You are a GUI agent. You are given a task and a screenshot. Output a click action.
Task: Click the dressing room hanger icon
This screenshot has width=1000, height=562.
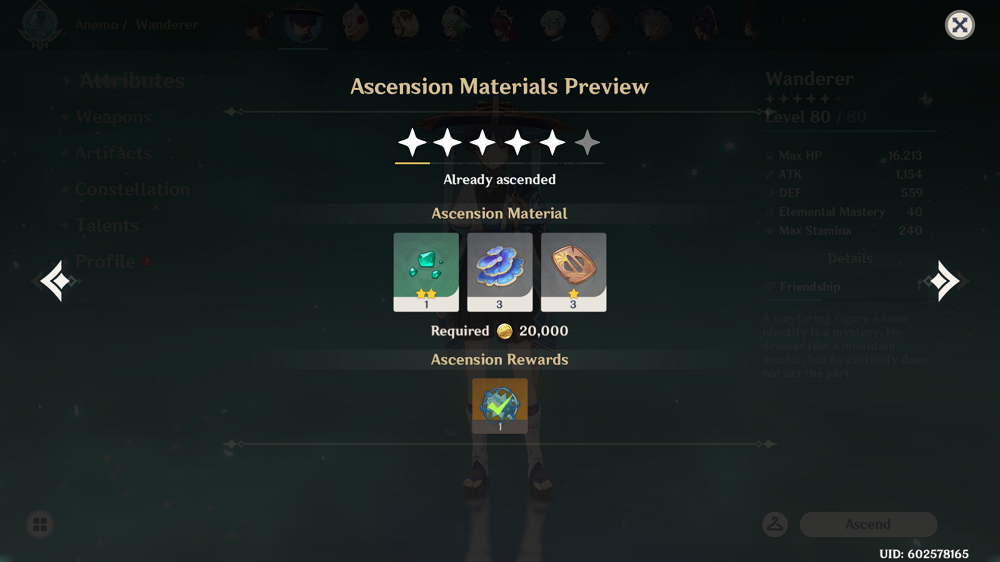coord(775,524)
